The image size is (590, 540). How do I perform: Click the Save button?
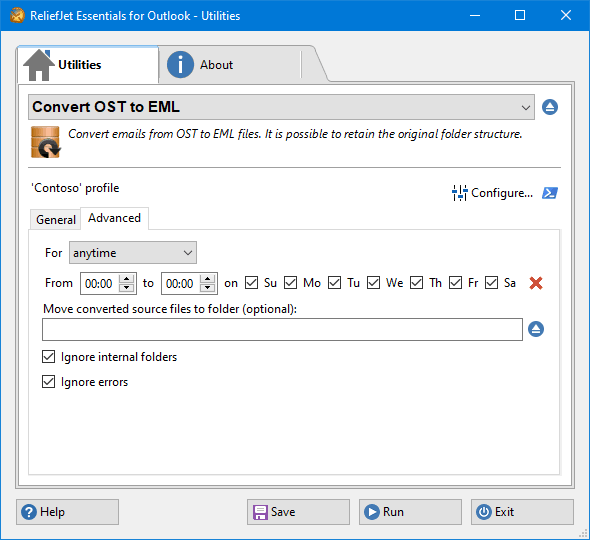point(298,512)
